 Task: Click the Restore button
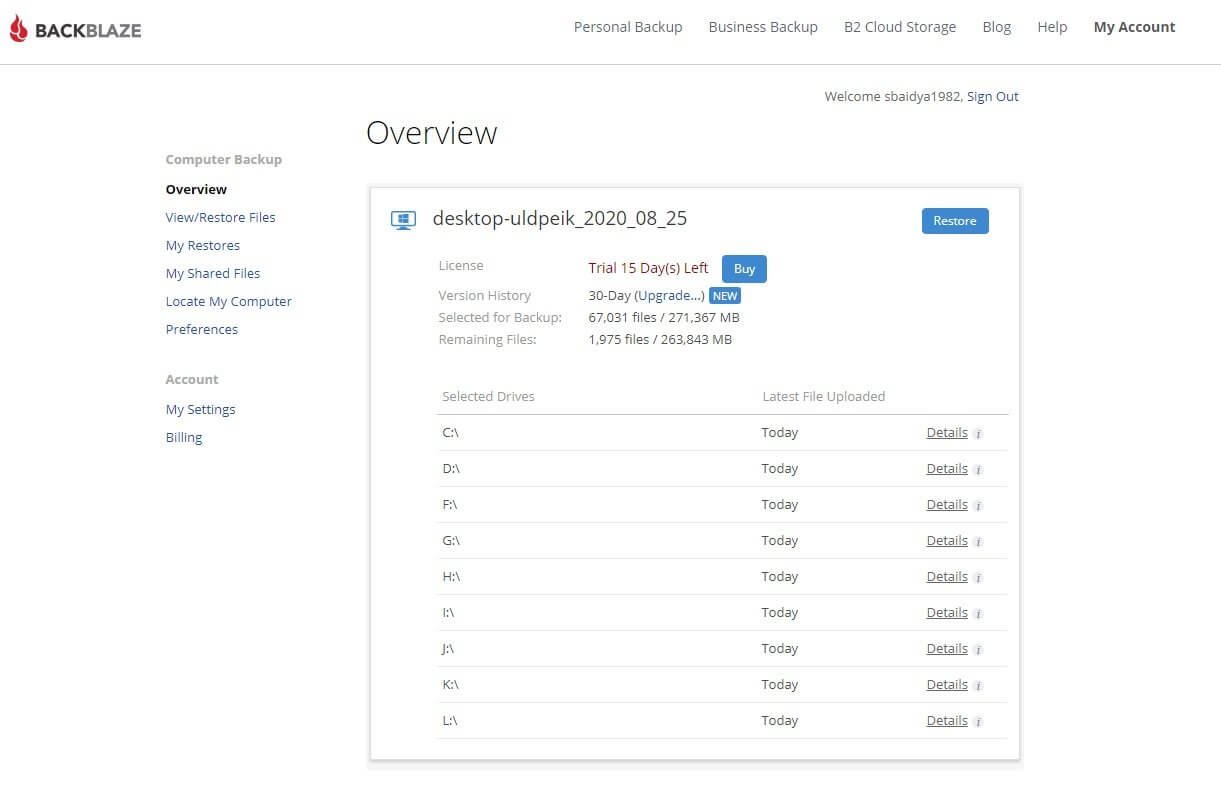[x=955, y=221]
